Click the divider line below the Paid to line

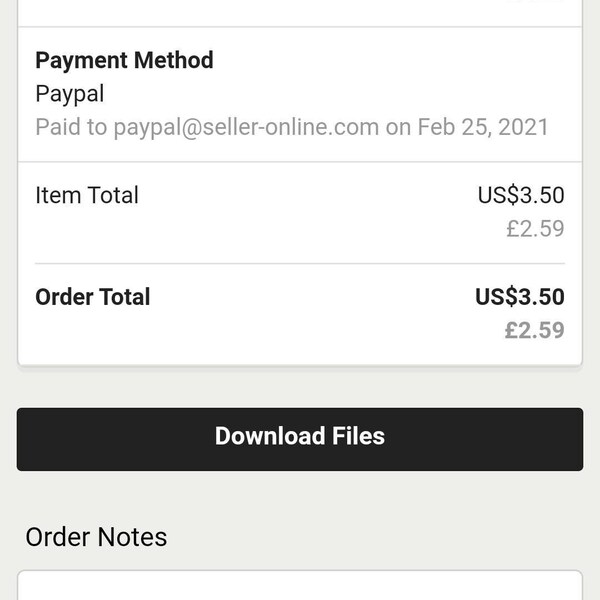tap(300, 162)
